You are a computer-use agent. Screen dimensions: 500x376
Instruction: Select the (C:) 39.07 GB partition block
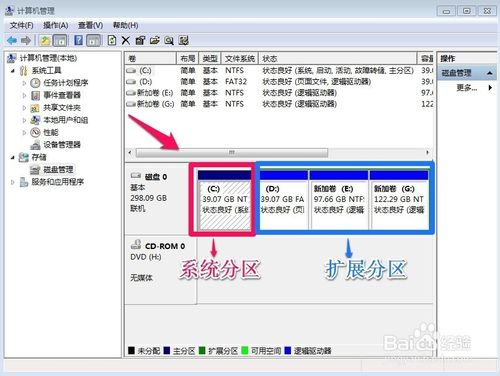point(224,200)
